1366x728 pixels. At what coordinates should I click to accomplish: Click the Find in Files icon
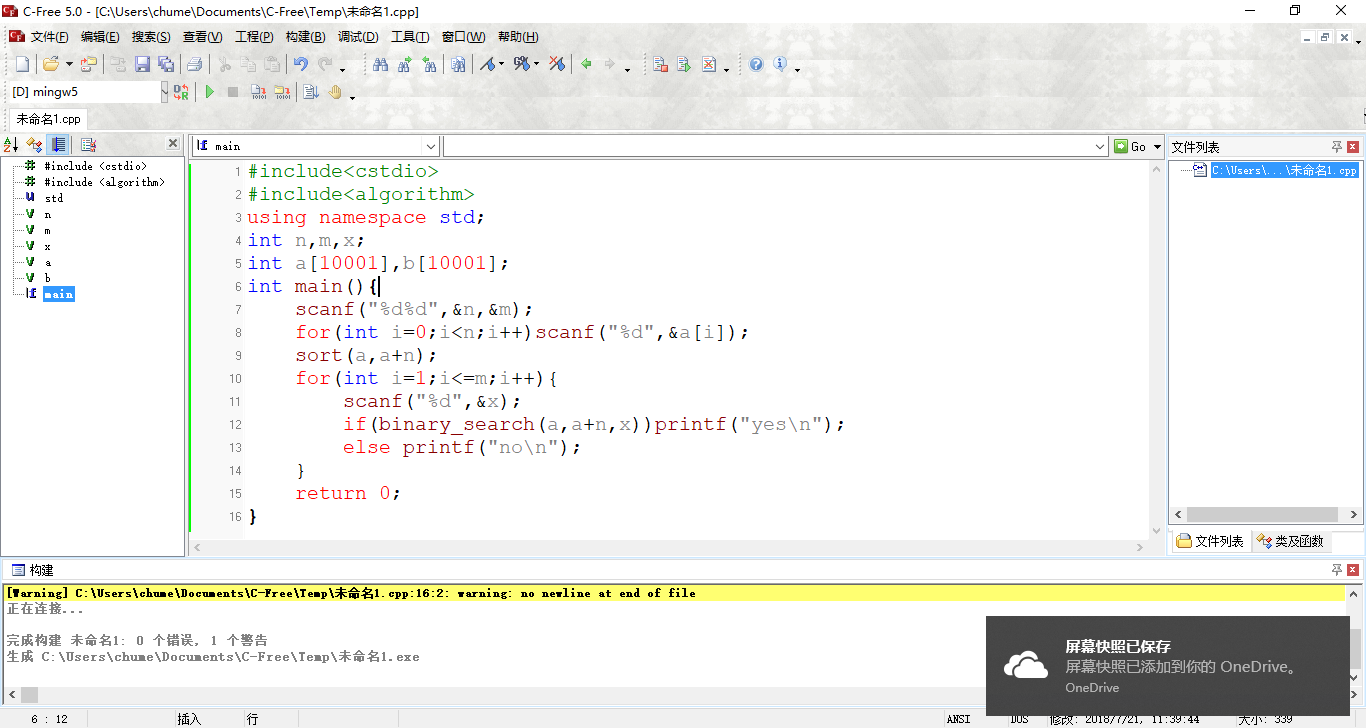coord(458,64)
